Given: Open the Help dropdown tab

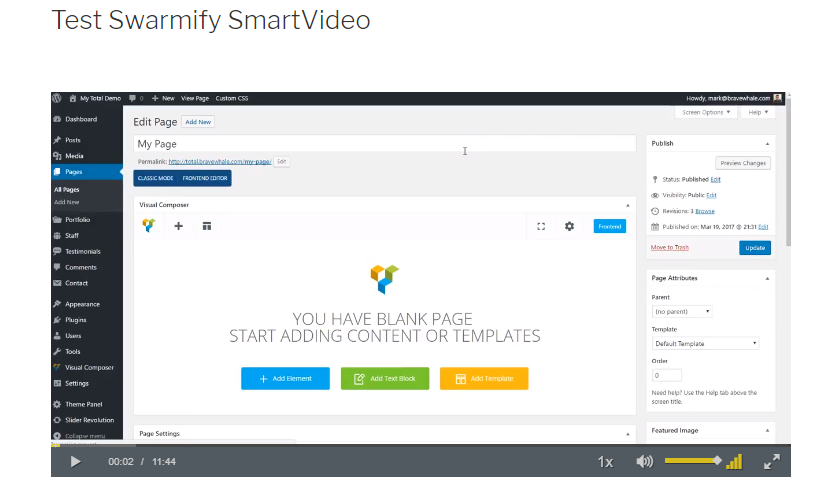Looking at the screenshot, I should tap(758, 112).
